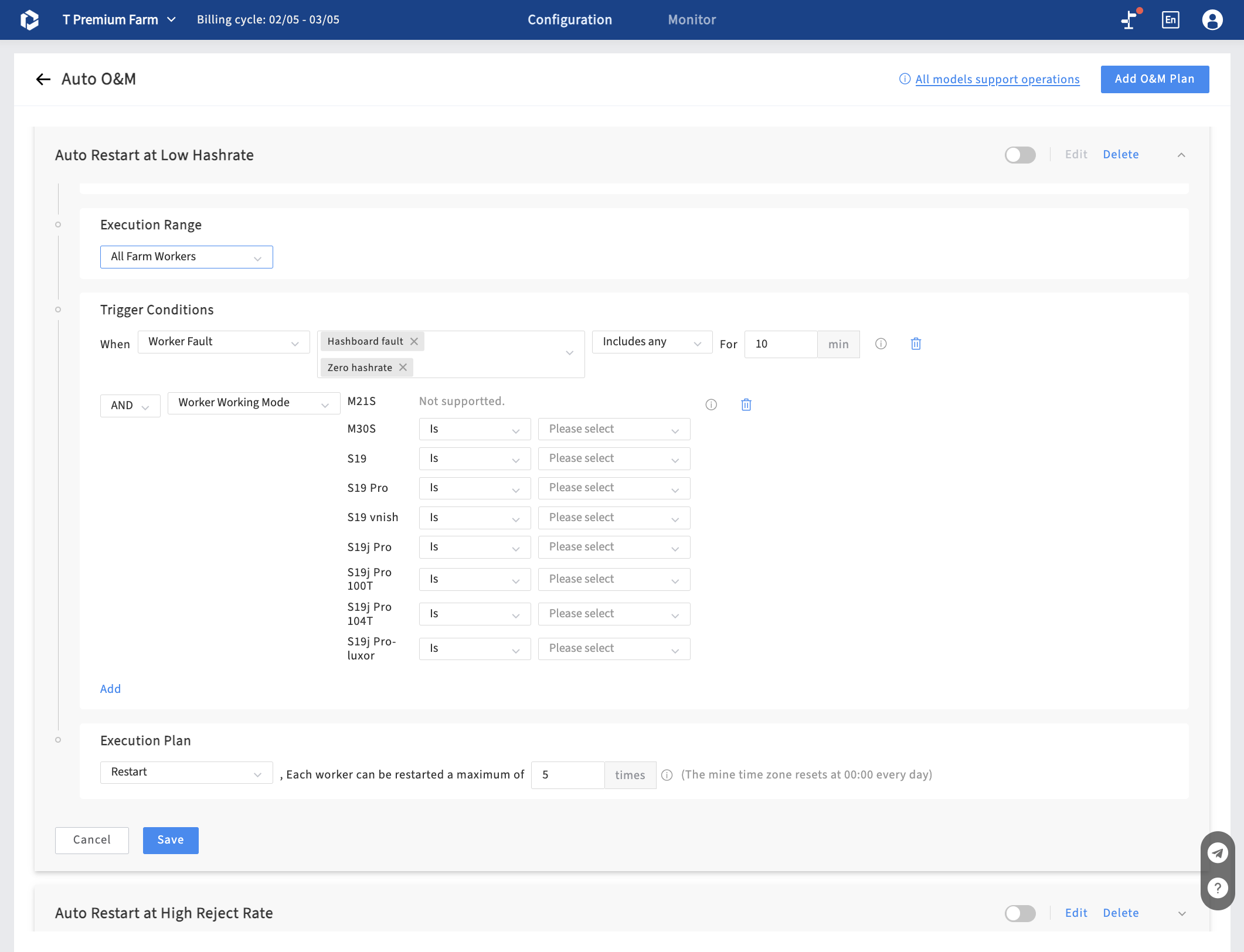Open the Worker Working Mode dropdown
The width and height of the screenshot is (1244, 952).
coord(254,403)
